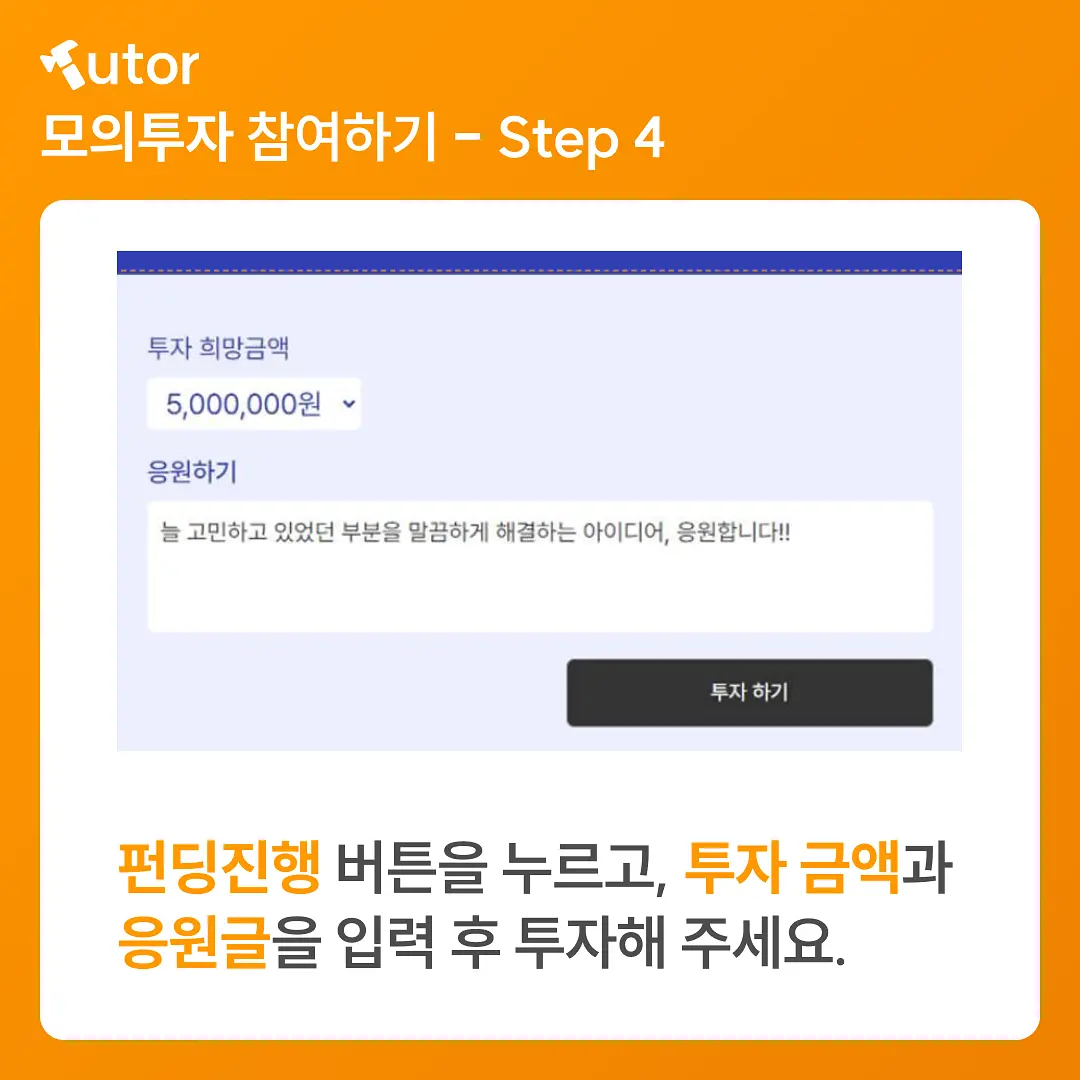Click the 투자 희망금액 label
The image size is (1080, 1080).
(x=218, y=347)
